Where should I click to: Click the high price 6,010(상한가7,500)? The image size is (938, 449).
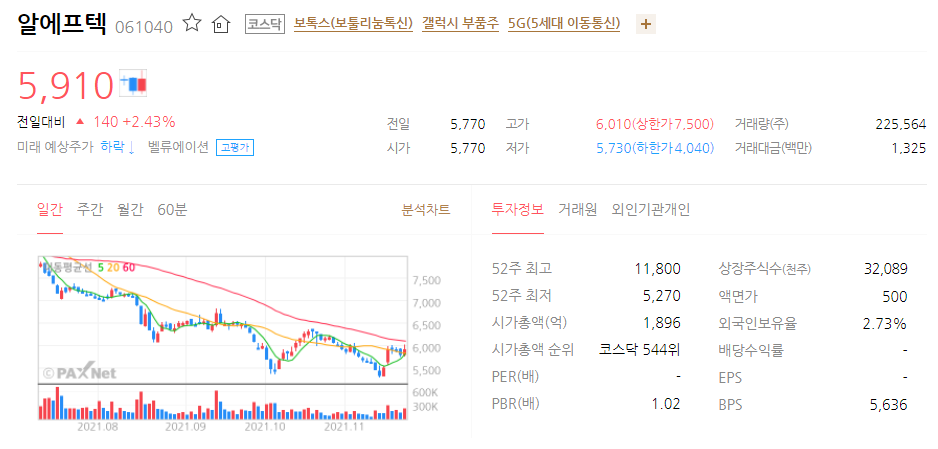point(655,124)
